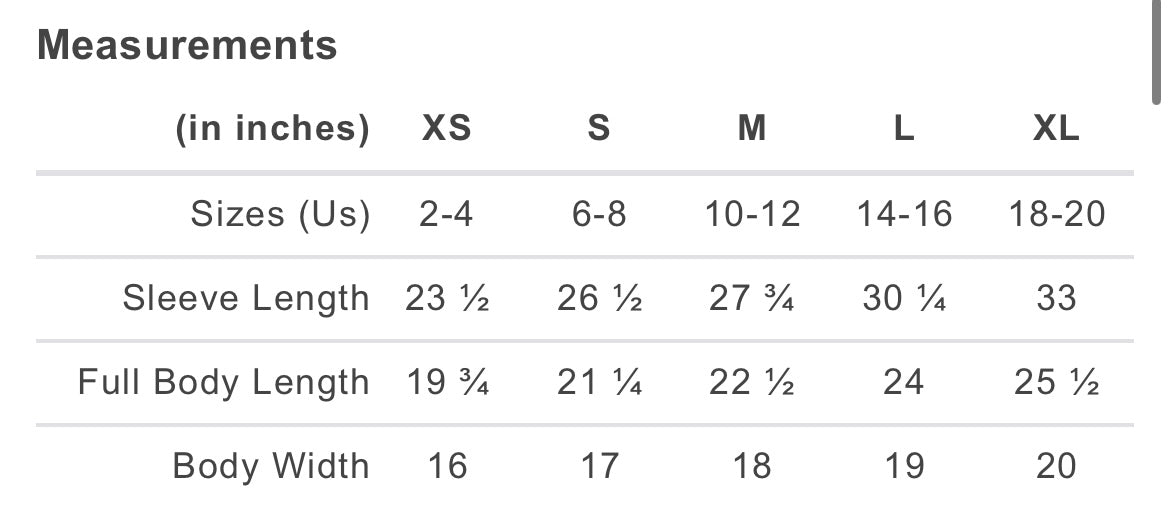This screenshot has height=506, width=1170.
Task: Select the XL column header
Action: point(1057,129)
